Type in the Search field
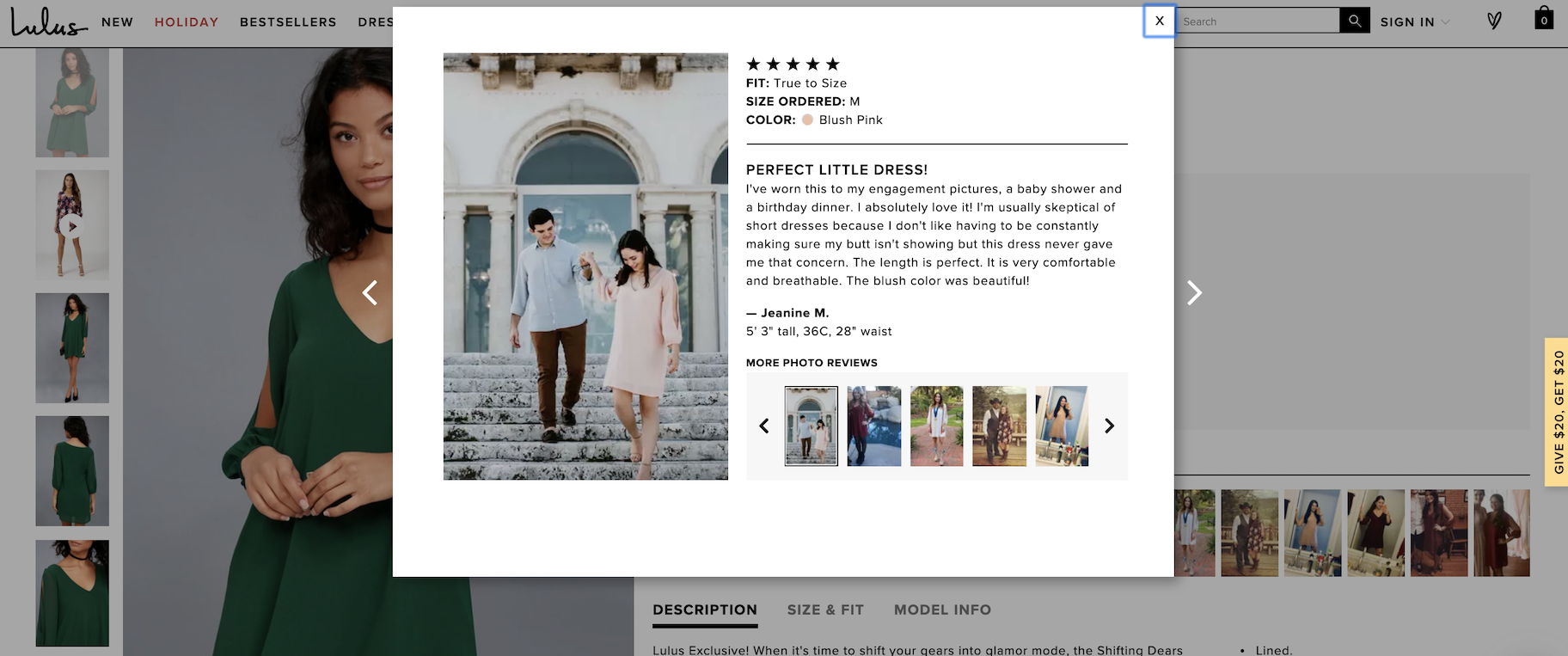Screen dimensions: 1568x656 click(x=1257, y=21)
